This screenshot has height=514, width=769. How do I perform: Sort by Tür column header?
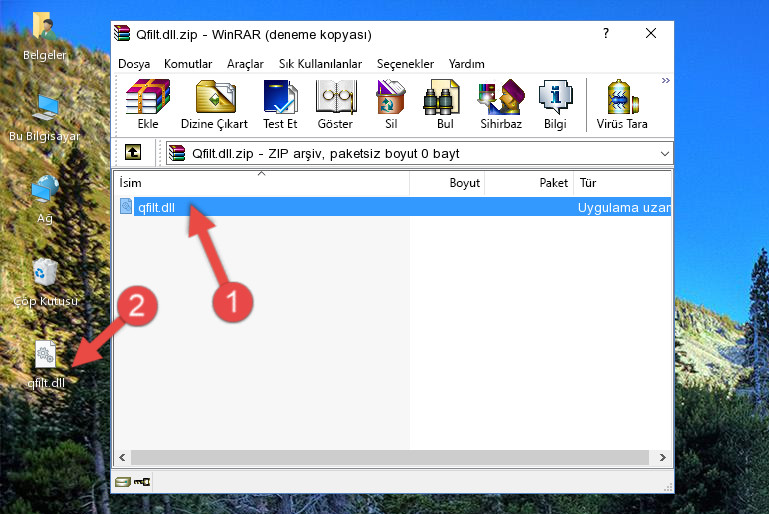pos(622,183)
